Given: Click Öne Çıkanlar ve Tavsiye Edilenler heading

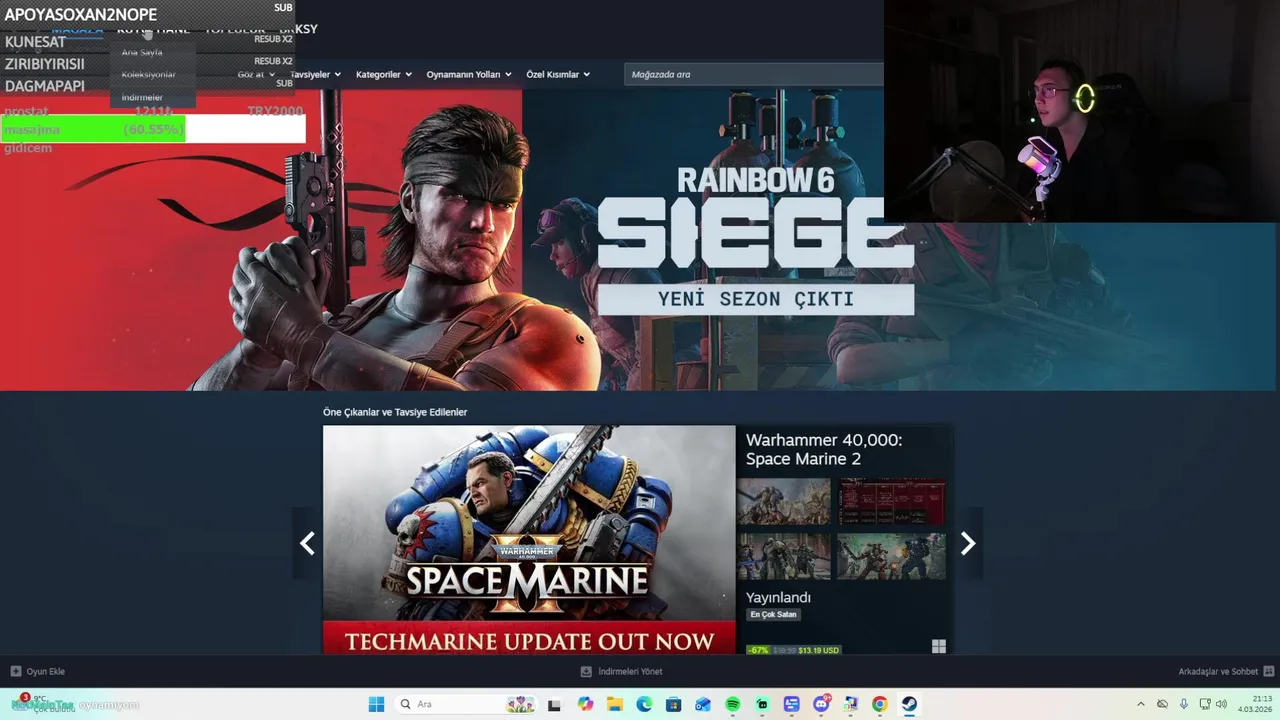Looking at the screenshot, I should (x=395, y=412).
